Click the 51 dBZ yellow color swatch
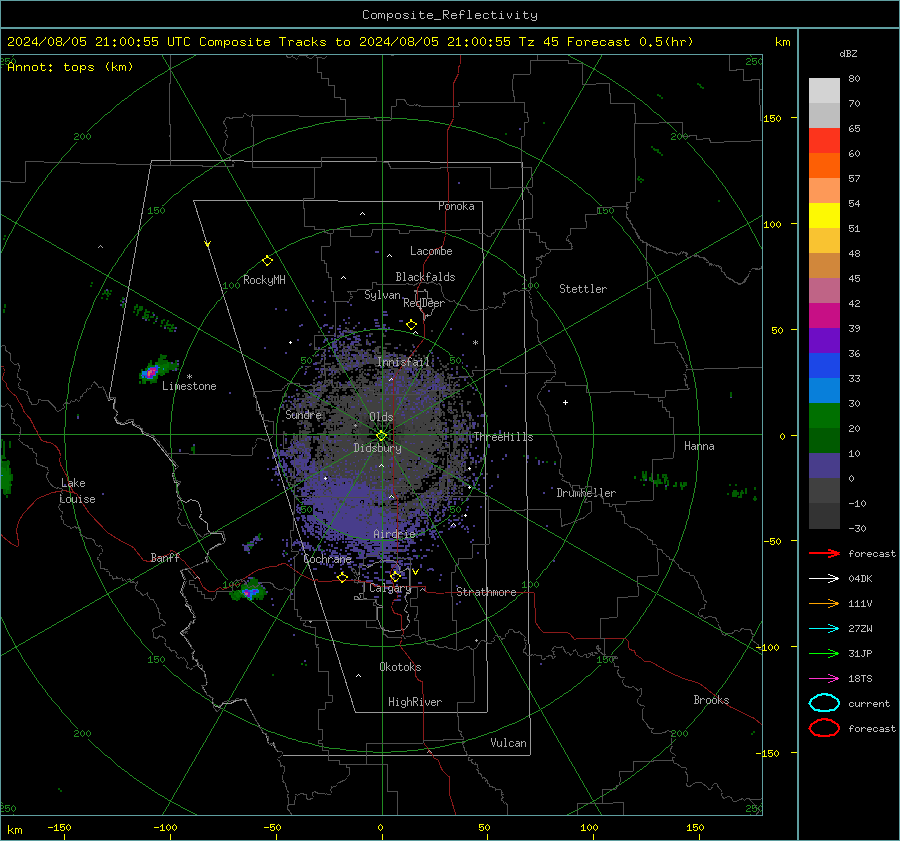900x841 pixels. pos(824,216)
